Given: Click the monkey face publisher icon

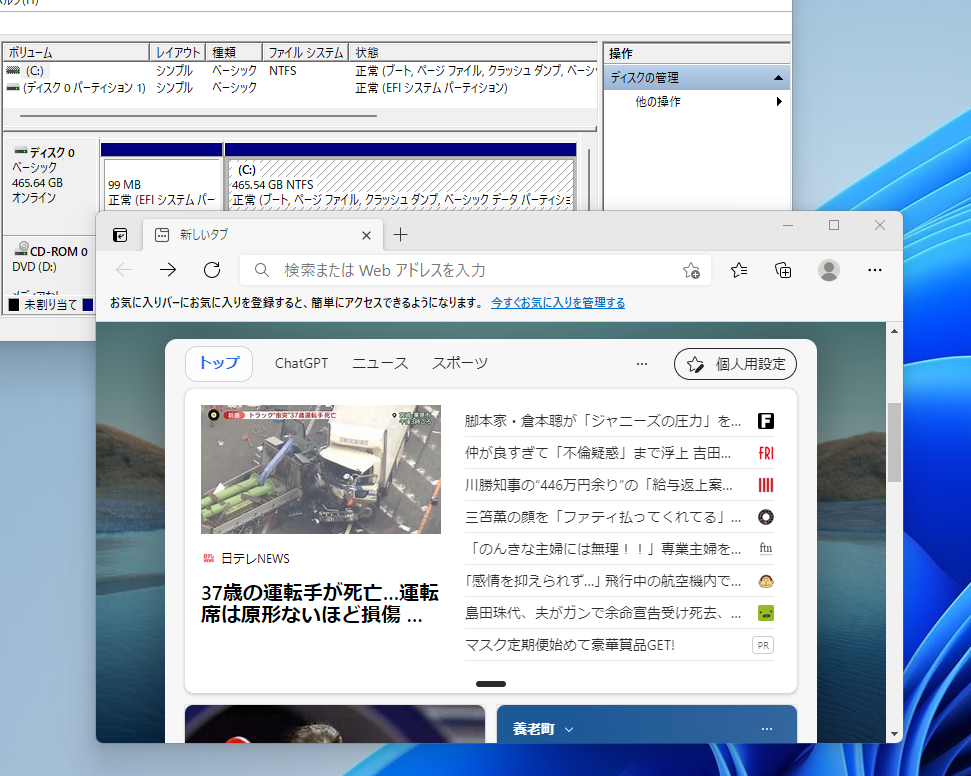Looking at the screenshot, I should click(x=766, y=581).
